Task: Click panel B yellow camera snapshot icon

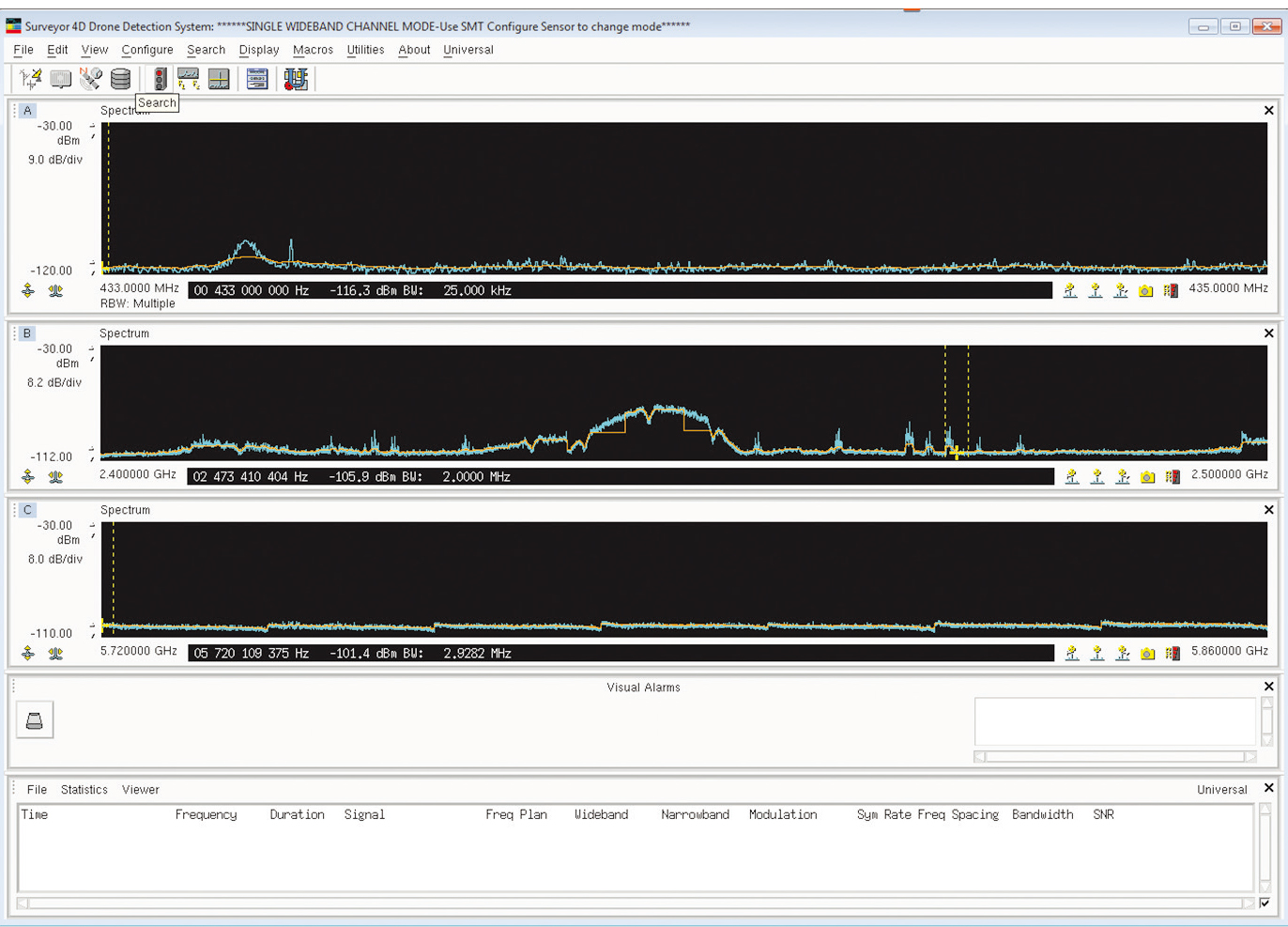Action: 1147,477
